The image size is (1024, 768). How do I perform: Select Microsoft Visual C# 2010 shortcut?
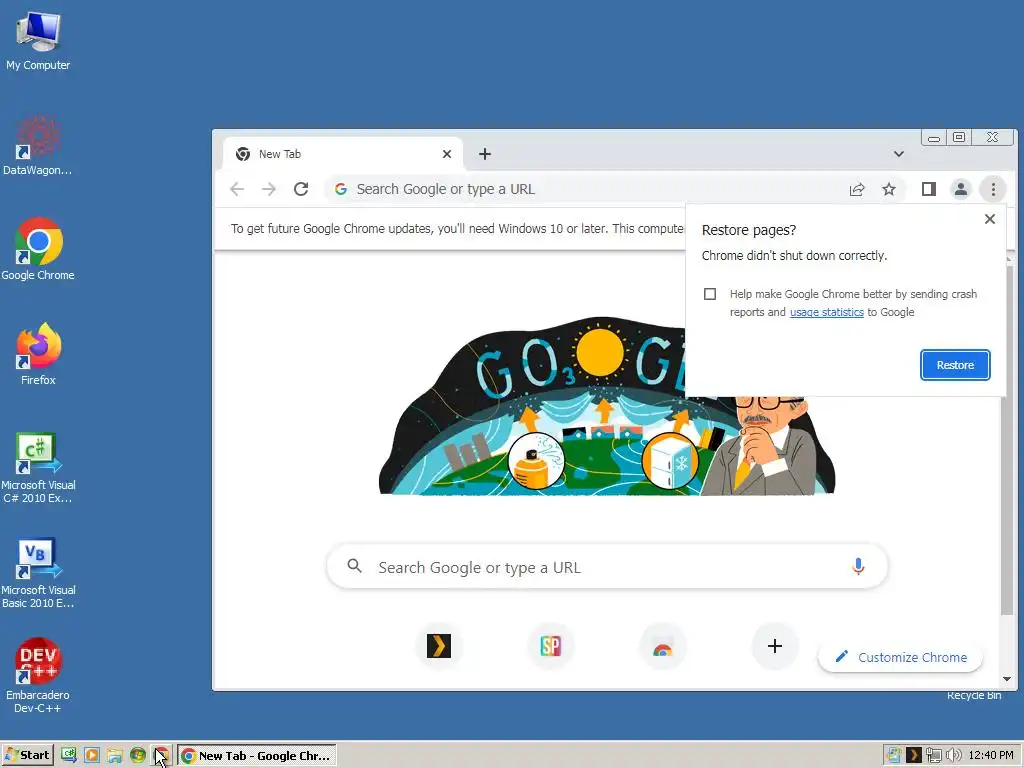pyautogui.click(x=38, y=468)
